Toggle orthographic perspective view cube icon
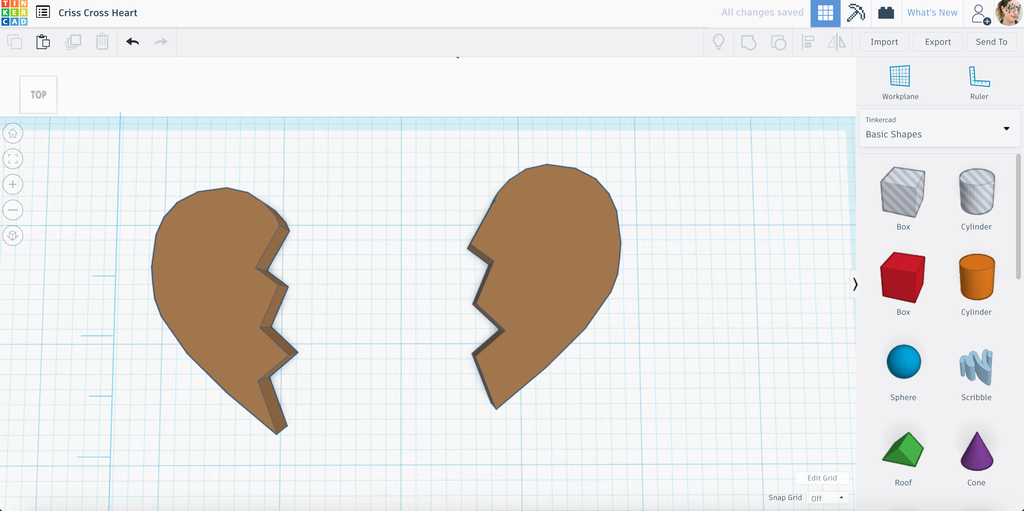This screenshot has width=1024, height=511. pos(13,235)
